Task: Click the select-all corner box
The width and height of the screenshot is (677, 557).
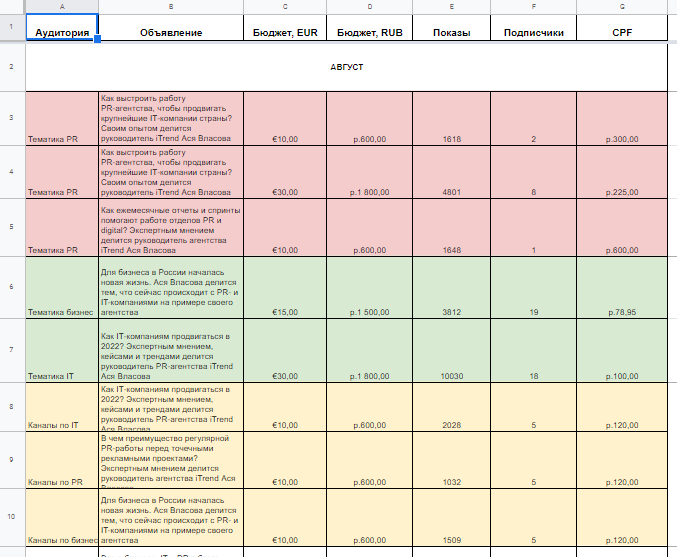Action: coord(12,7)
